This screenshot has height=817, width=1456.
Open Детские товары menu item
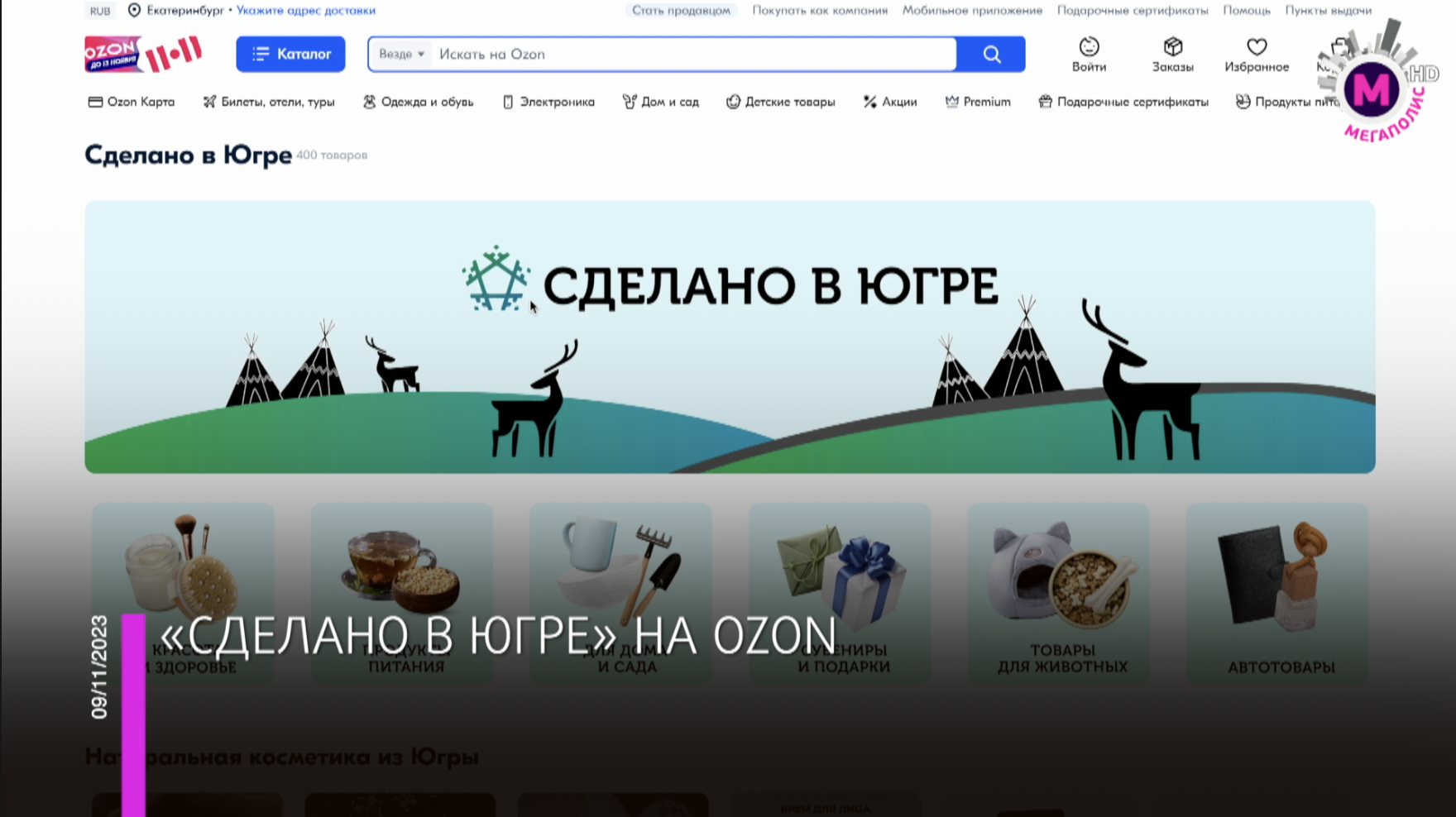point(781,102)
